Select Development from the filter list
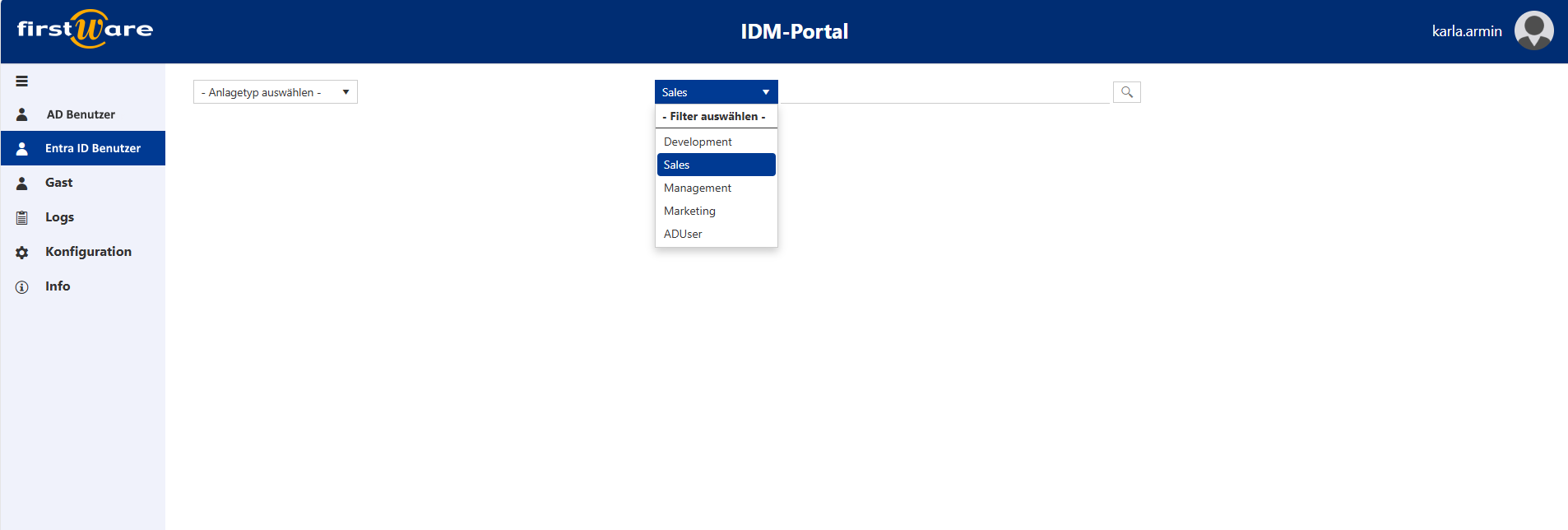The height and width of the screenshot is (530, 1568). point(698,142)
